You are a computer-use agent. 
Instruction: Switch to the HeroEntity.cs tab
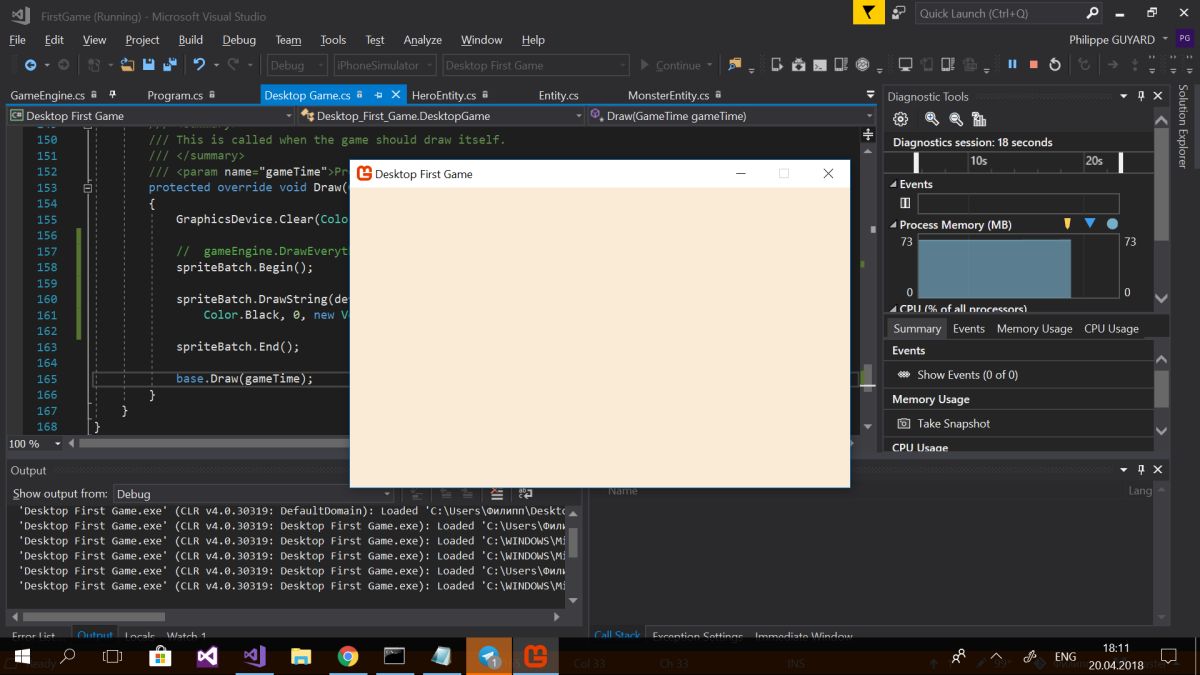444,95
